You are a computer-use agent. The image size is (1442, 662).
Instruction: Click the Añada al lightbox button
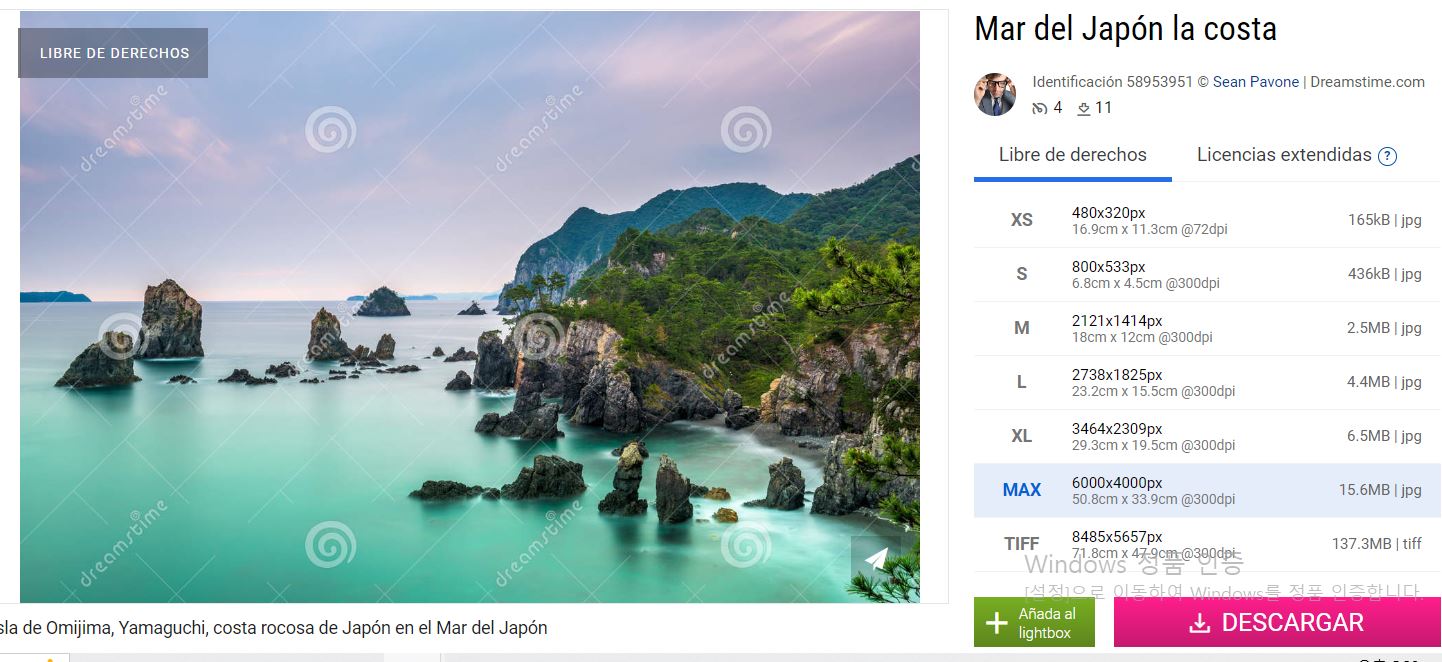tap(1034, 622)
